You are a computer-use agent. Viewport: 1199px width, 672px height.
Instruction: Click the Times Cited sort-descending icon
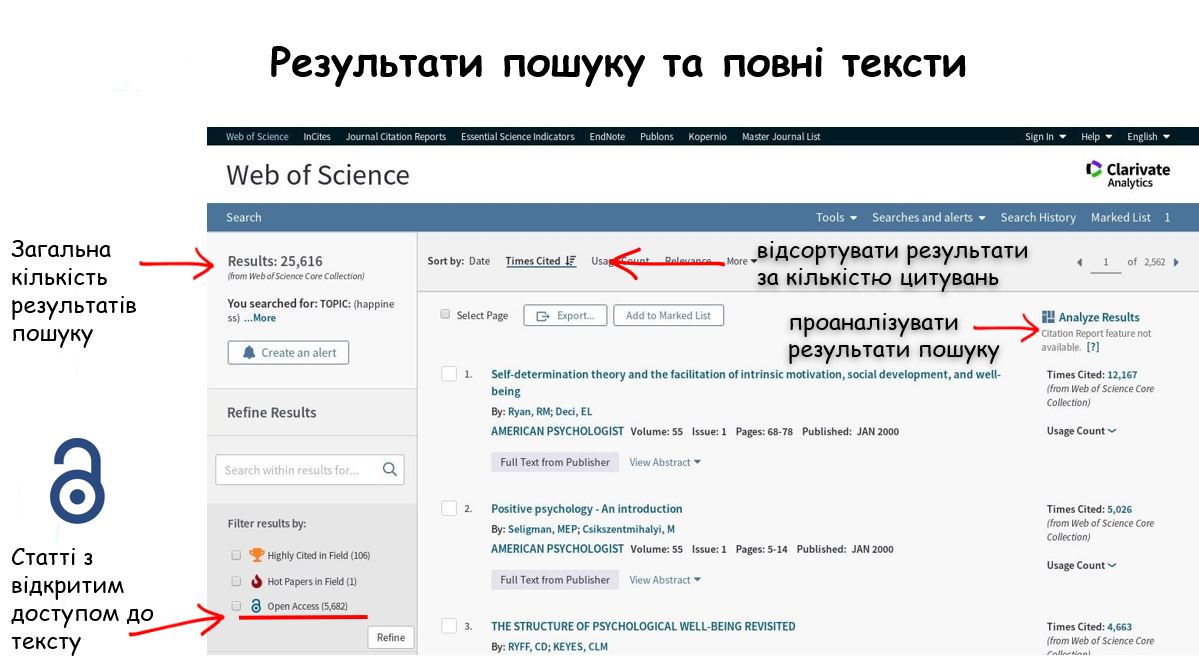570,261
